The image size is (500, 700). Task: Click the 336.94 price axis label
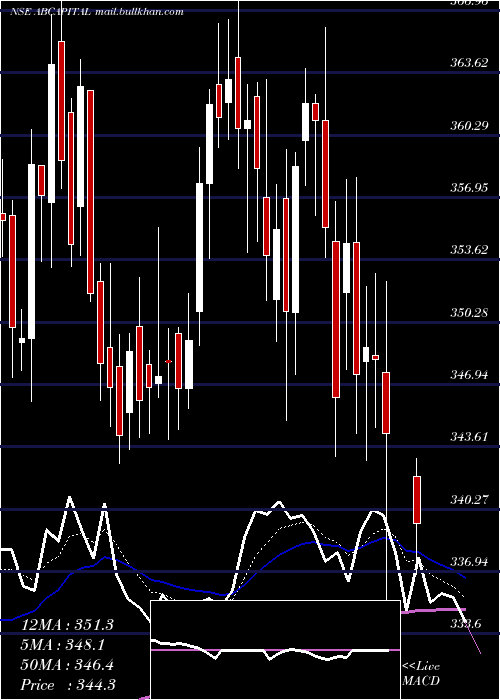click(x=469, y=561)
